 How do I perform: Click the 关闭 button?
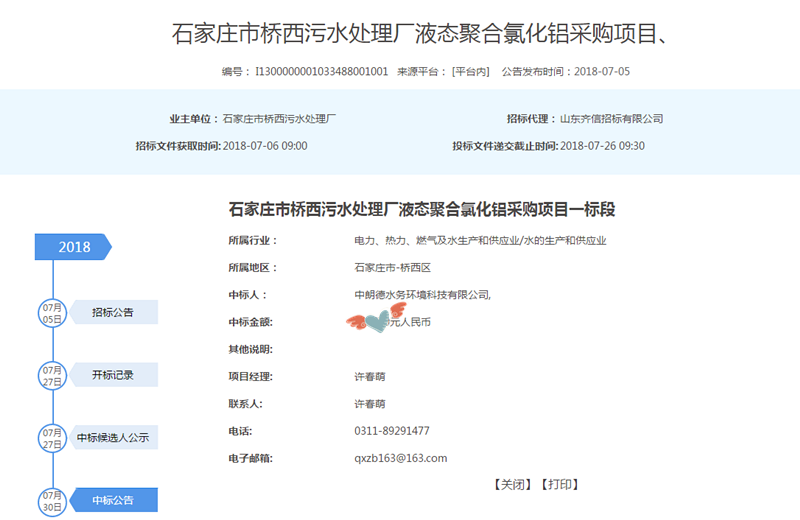[511, 484]
